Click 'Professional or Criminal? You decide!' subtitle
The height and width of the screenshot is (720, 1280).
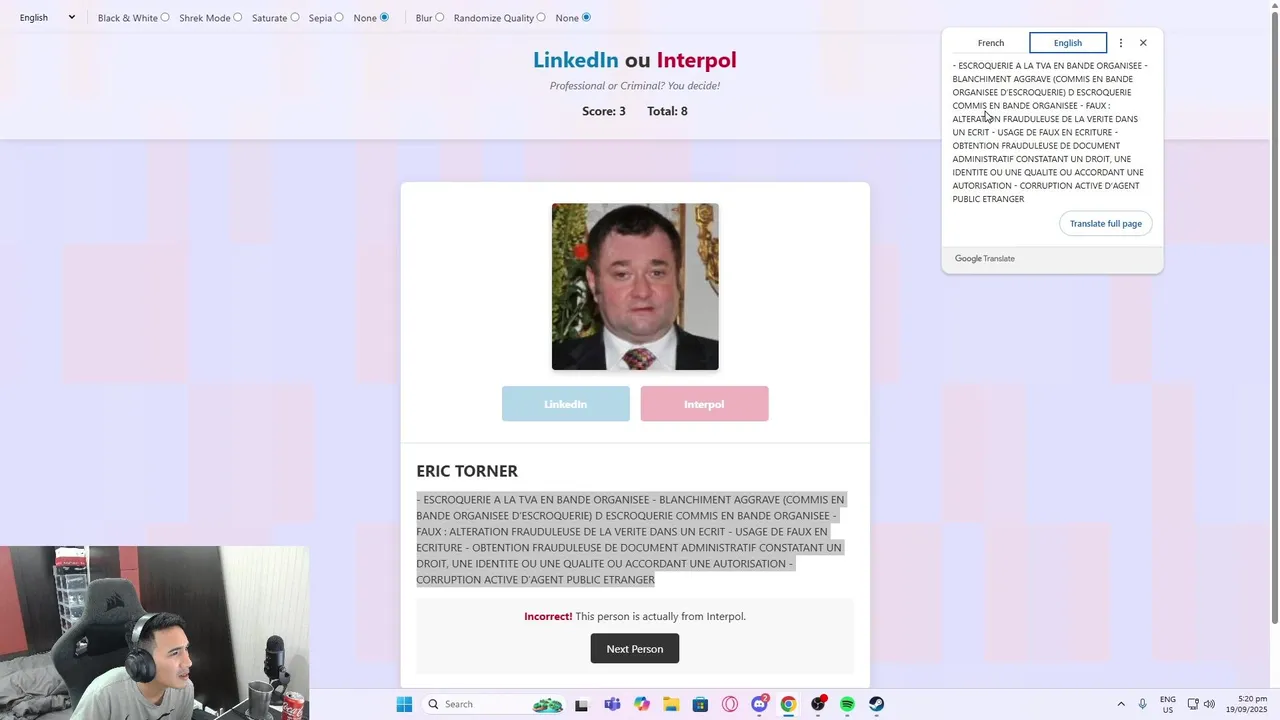click(x=634, y=86)
